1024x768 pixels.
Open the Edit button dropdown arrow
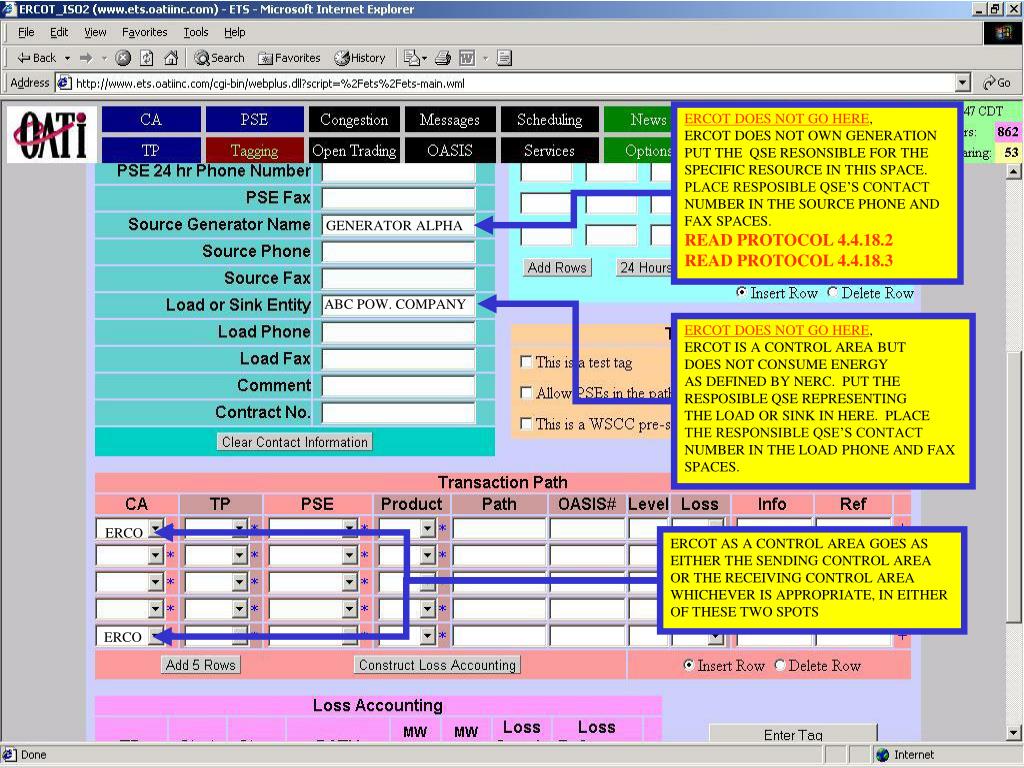(485, 58)
